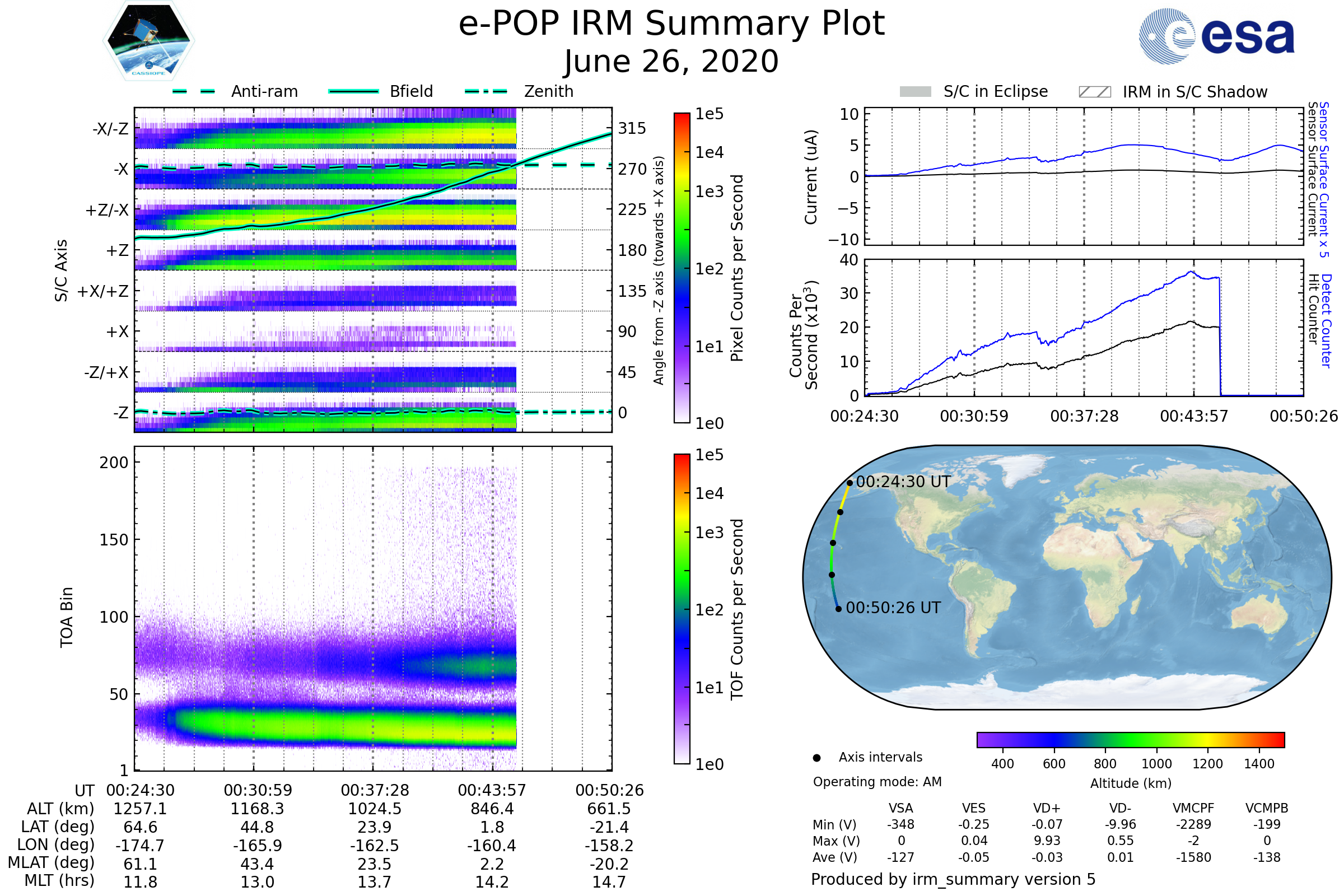Click the Altitude (km) horizontal colorbar

(x=1130, y=739)
